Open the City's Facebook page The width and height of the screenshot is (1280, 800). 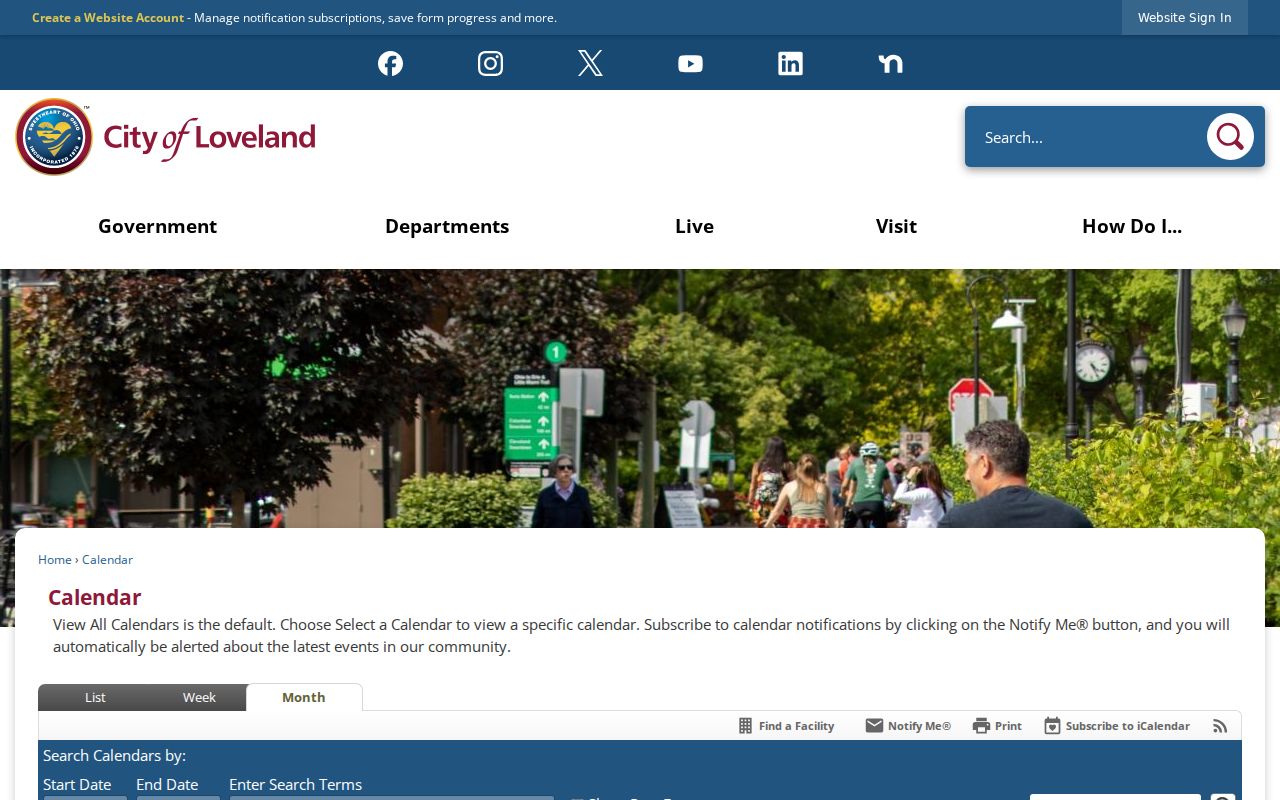390,63
